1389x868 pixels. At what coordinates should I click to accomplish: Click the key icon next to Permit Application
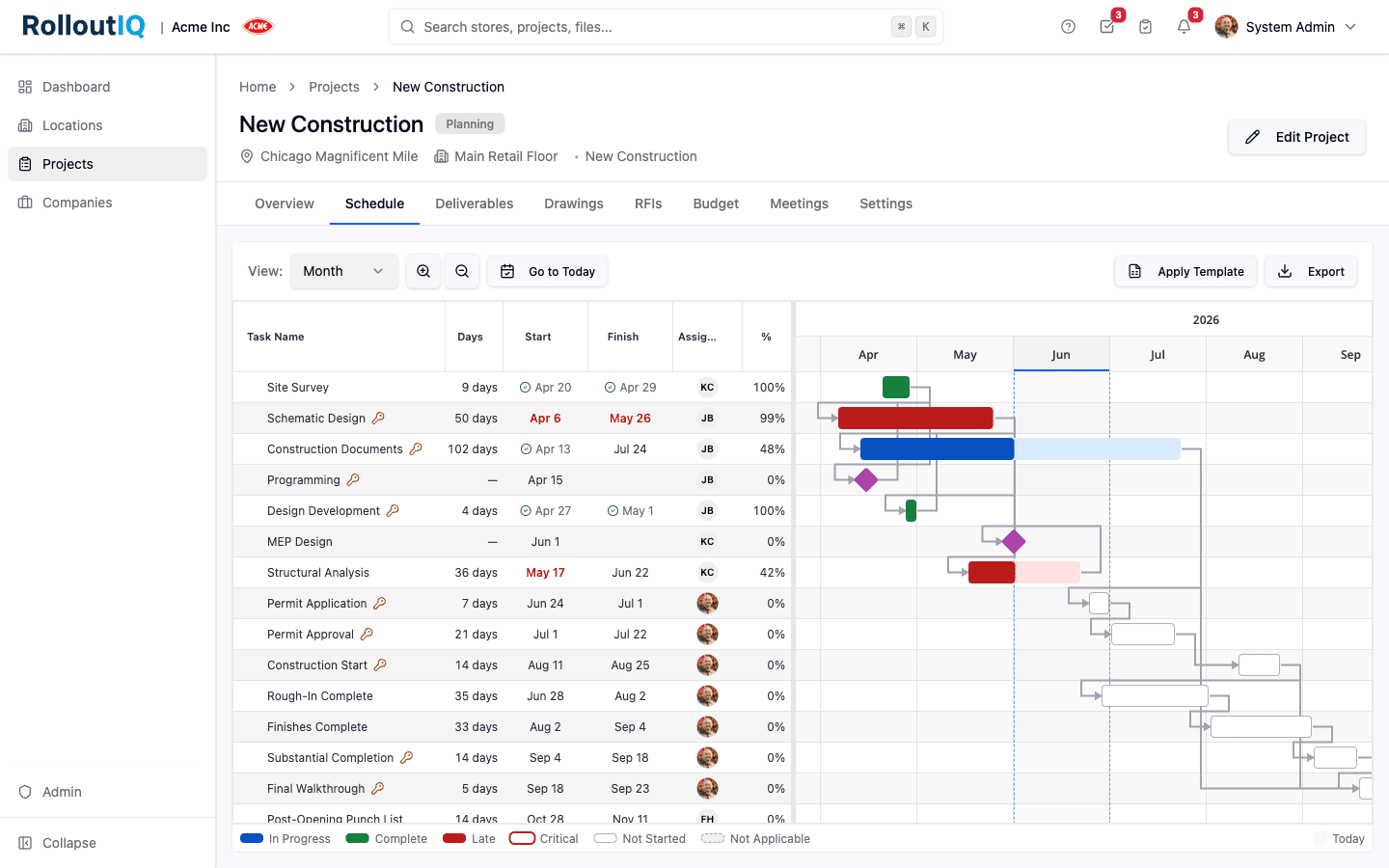380,604
